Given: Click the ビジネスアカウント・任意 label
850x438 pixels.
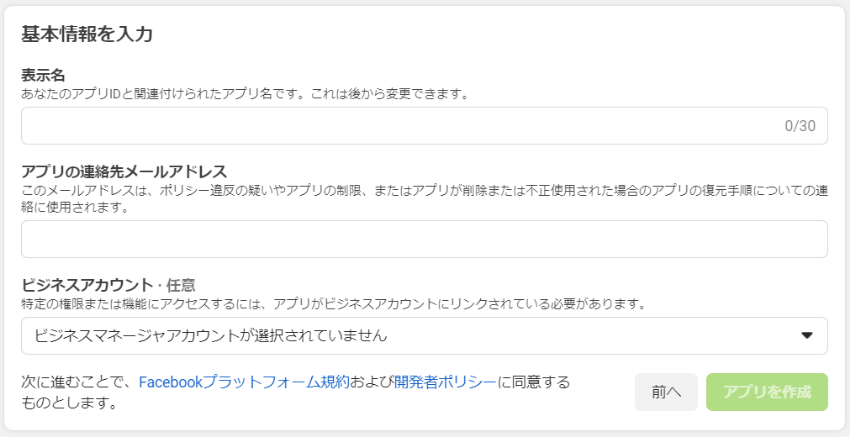Looking at the screenshot, I should click(108, 285).
